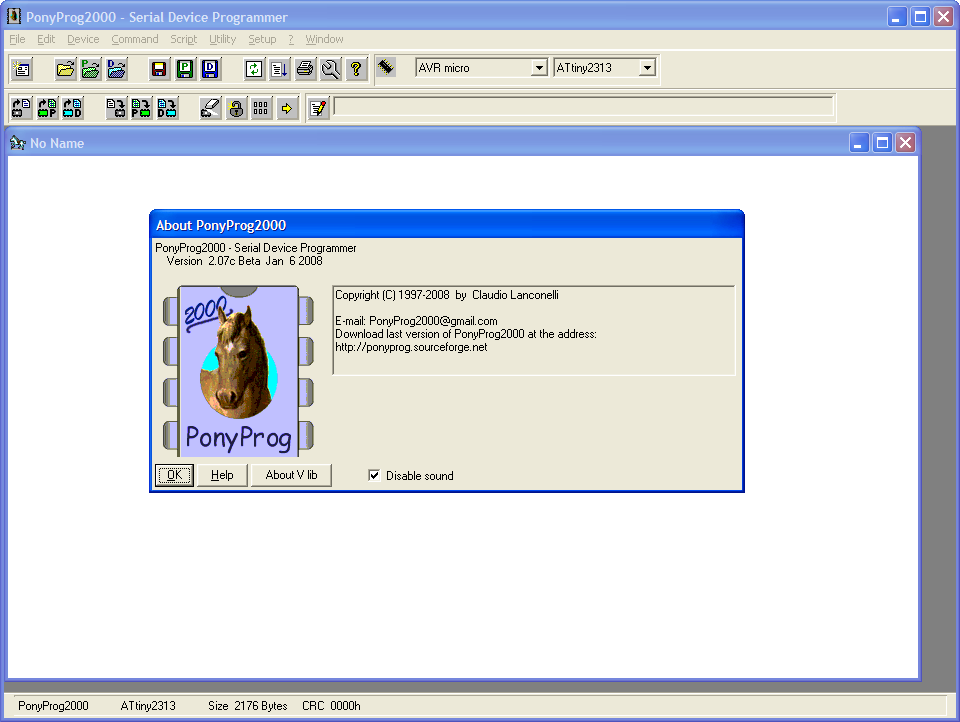
Task: Close the No Name child window
Action: (x=906, y=143)
